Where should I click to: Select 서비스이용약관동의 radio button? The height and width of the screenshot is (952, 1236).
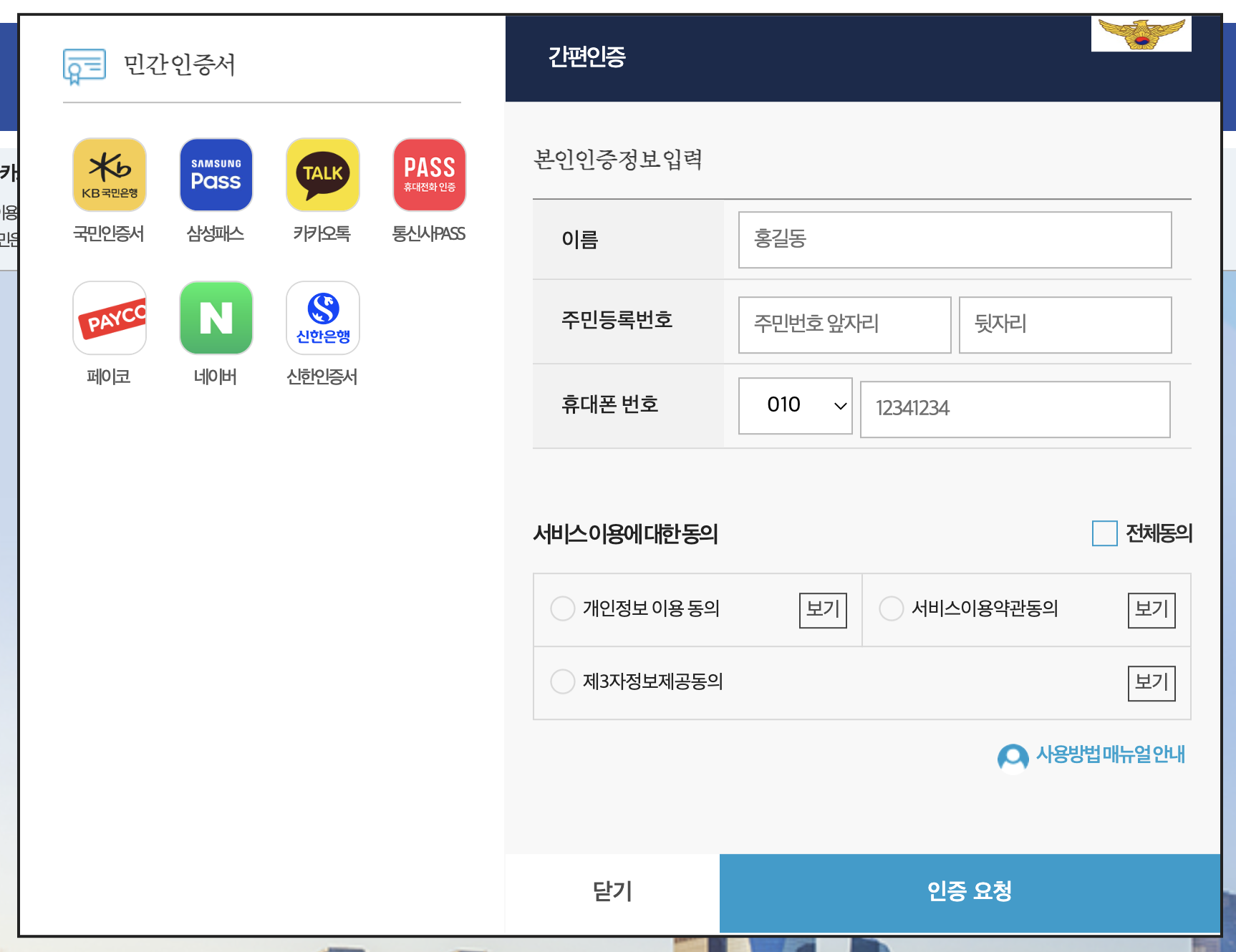[x=892, y=608]
